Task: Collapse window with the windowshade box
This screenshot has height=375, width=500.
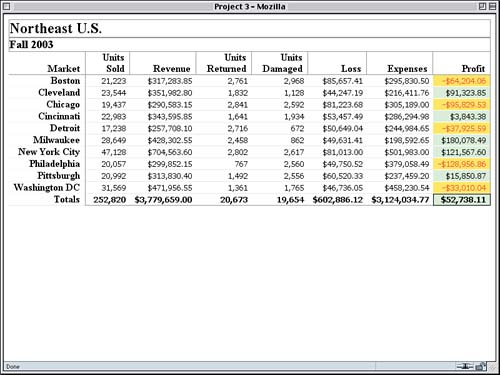Action: pos(492,6)
